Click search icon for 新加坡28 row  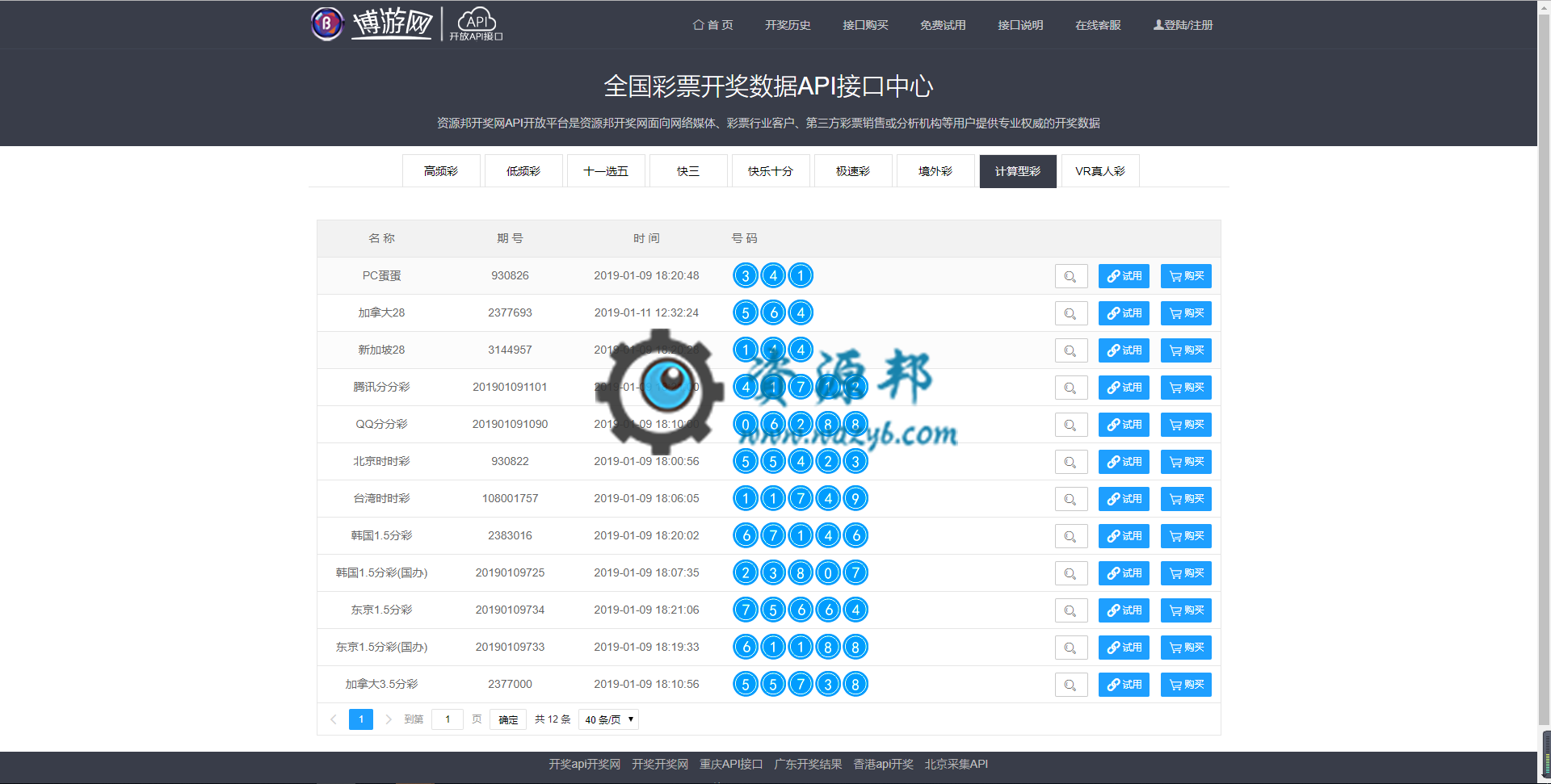coord(1071,350)
